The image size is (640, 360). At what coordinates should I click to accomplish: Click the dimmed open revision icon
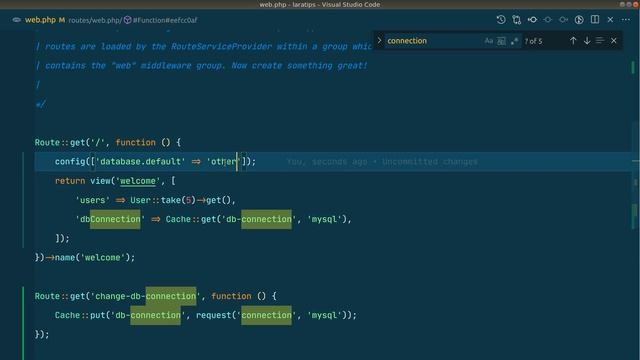pyautogui.click(x=548, y=20)
